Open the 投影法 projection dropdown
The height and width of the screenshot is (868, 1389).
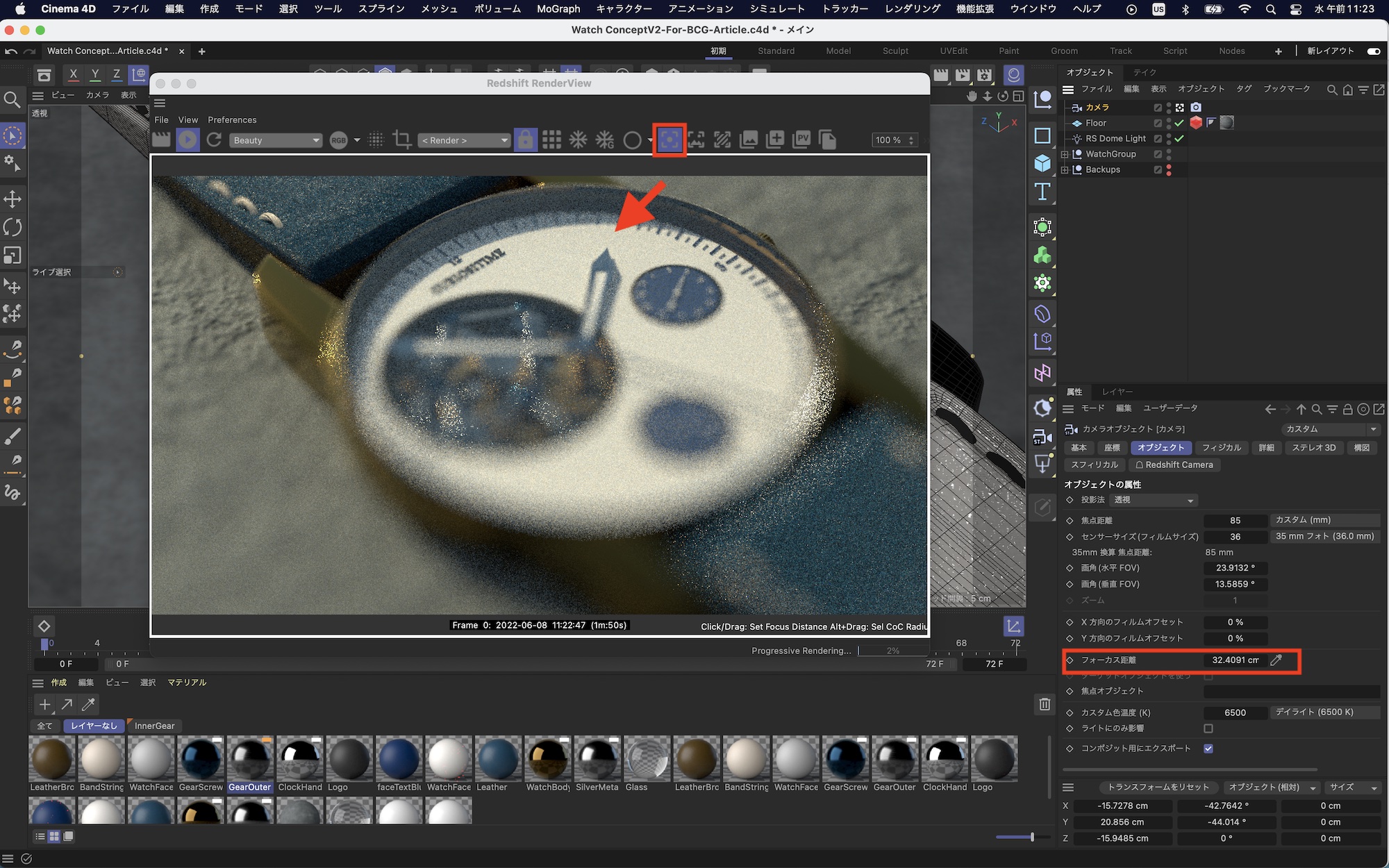(1154, 500)
